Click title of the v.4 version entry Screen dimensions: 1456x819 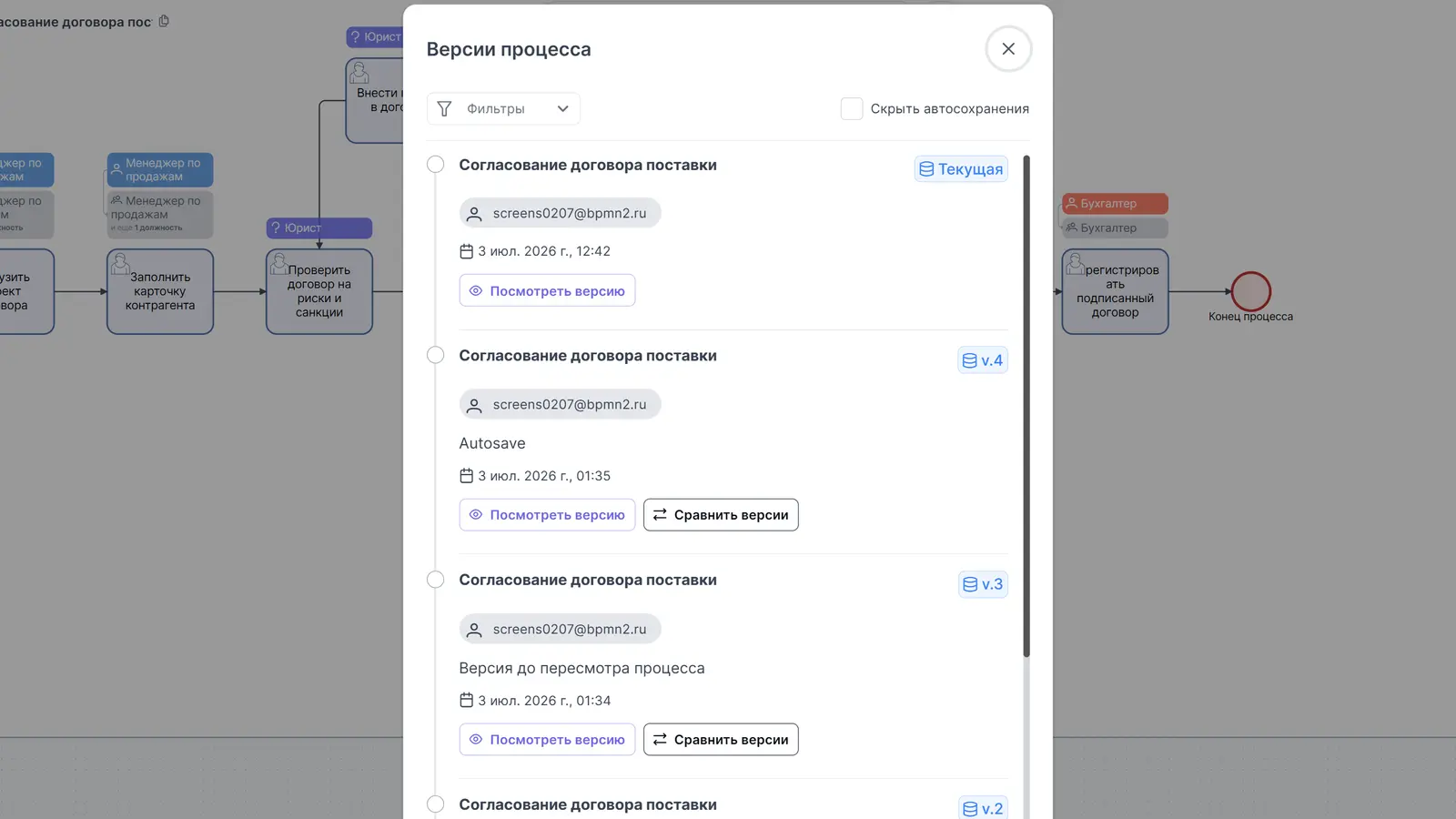(588, 356)
